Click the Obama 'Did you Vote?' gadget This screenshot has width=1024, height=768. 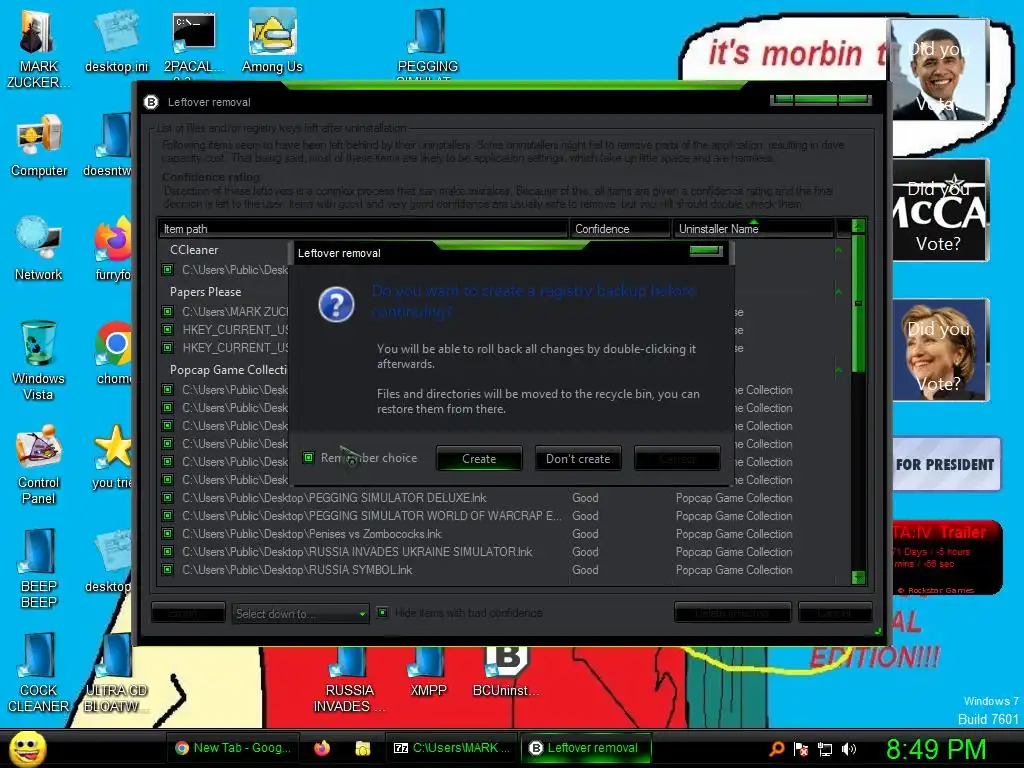pos(938,70)
